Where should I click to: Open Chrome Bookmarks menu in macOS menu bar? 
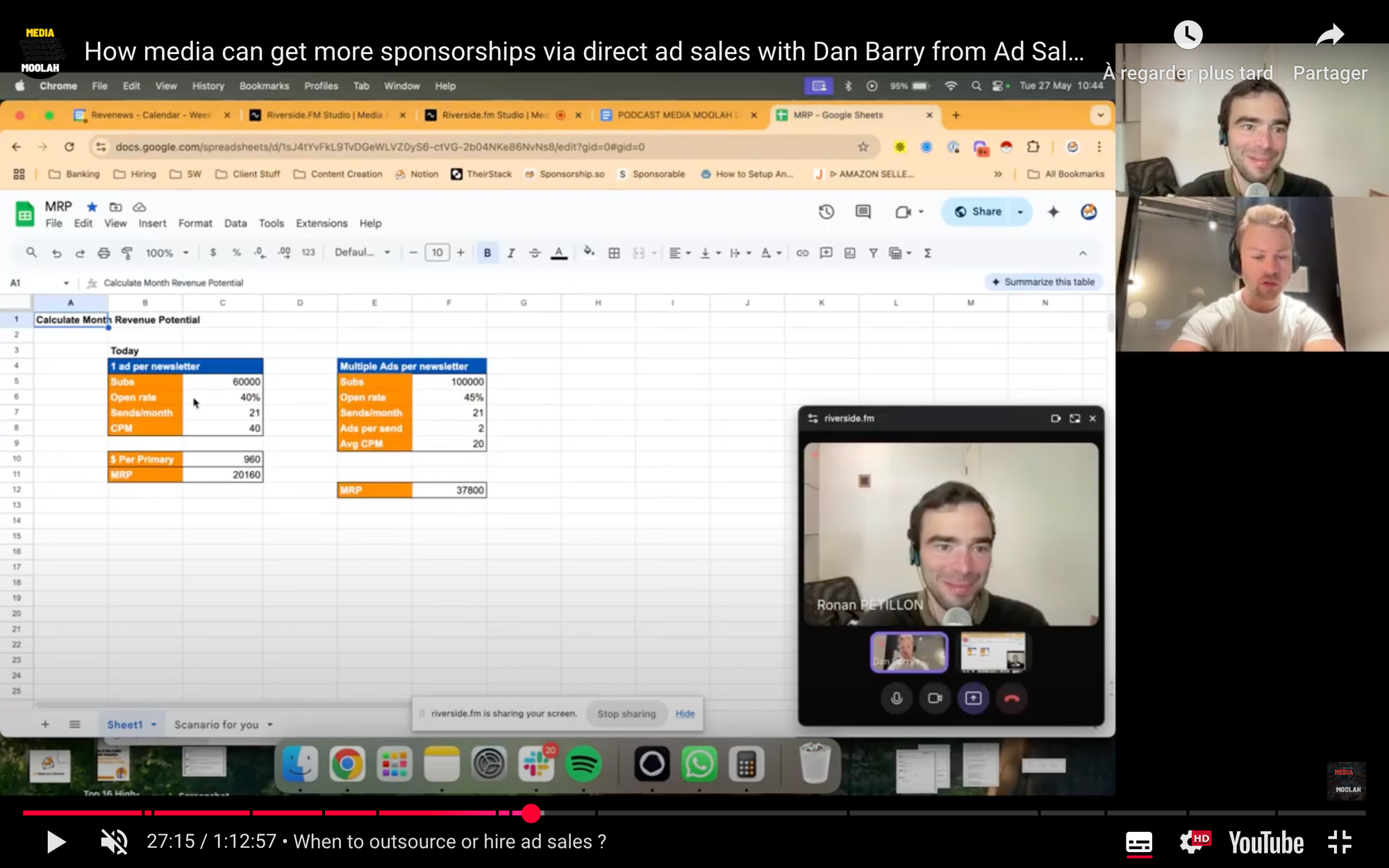264,86
